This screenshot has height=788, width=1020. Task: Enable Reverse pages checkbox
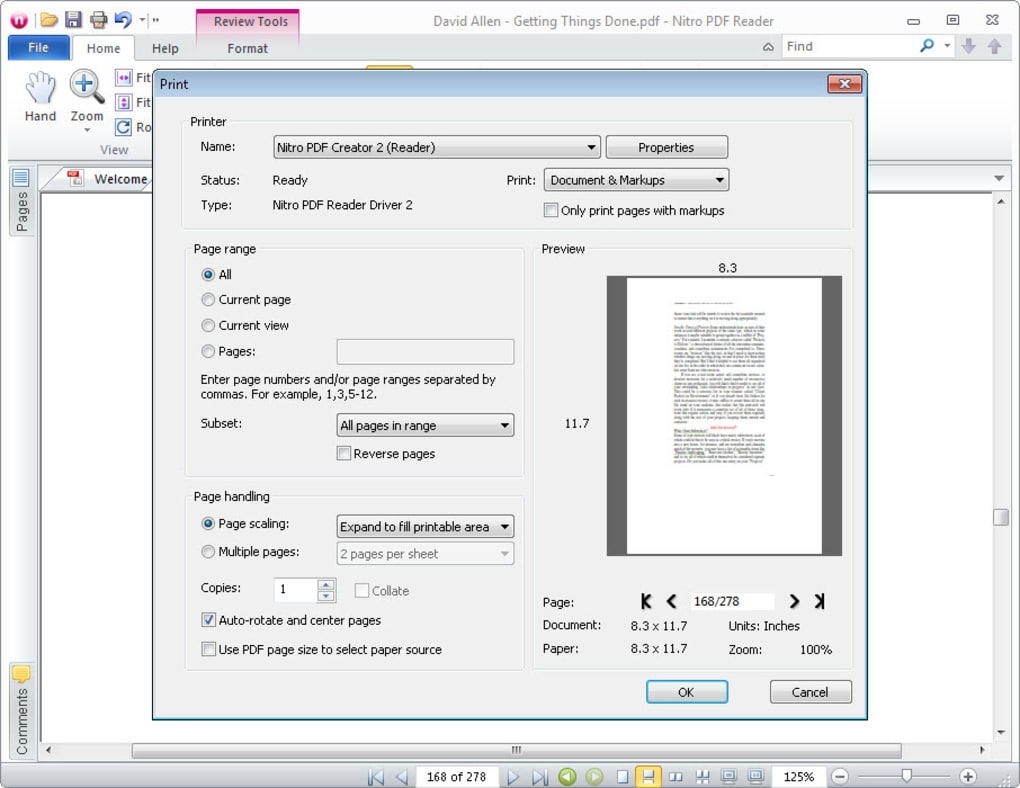(x=345, y=454)
